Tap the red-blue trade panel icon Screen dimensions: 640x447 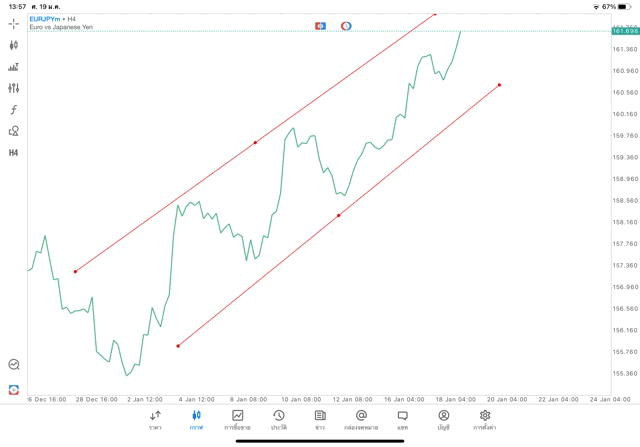[320, 25]
